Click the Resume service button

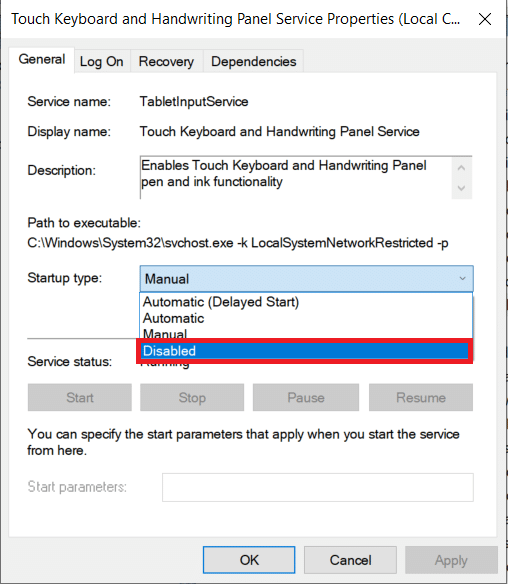tap(421, 397)
